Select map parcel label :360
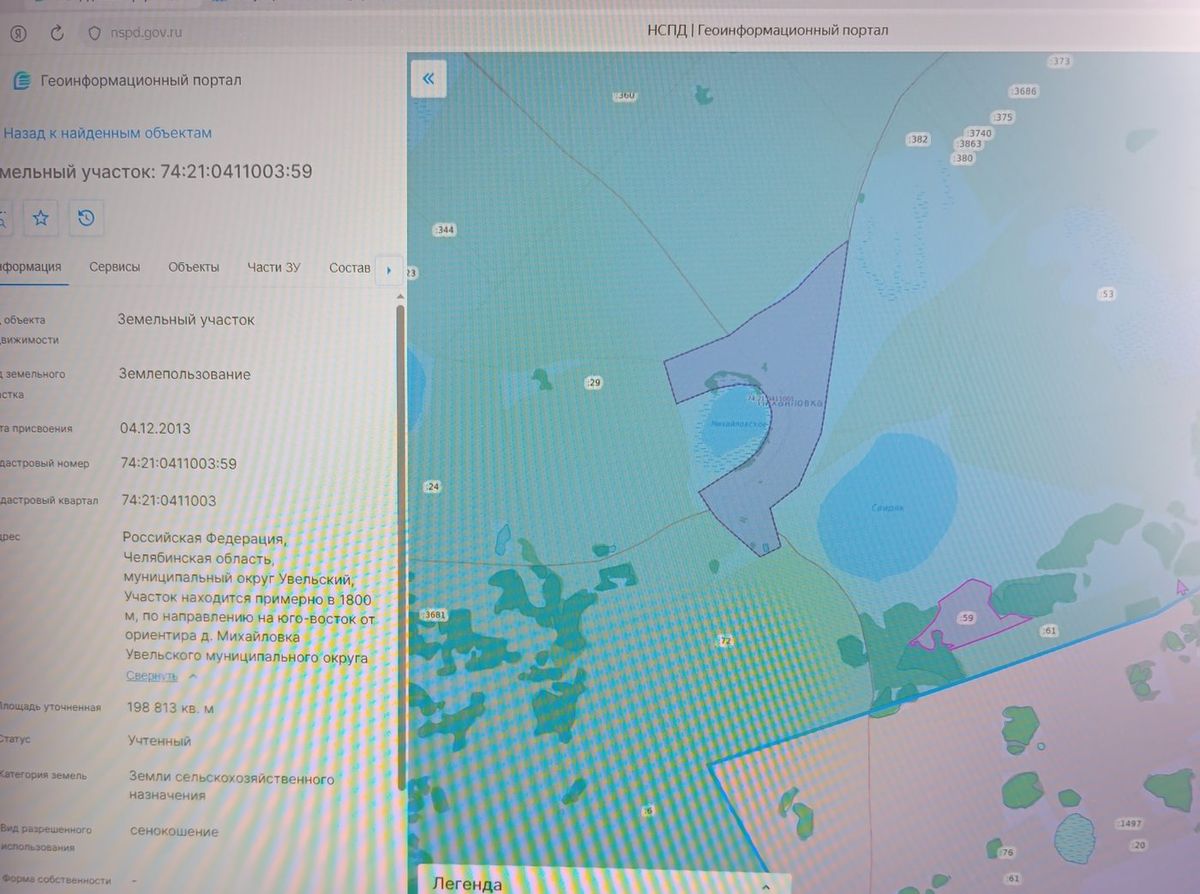This screenshot has width=1200, height=894. [625, 96]
